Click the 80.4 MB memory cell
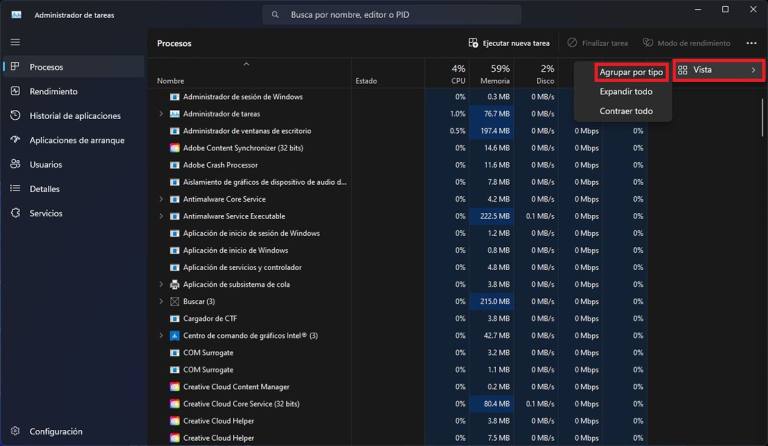 pyautogui.click(x=492, y=404)
